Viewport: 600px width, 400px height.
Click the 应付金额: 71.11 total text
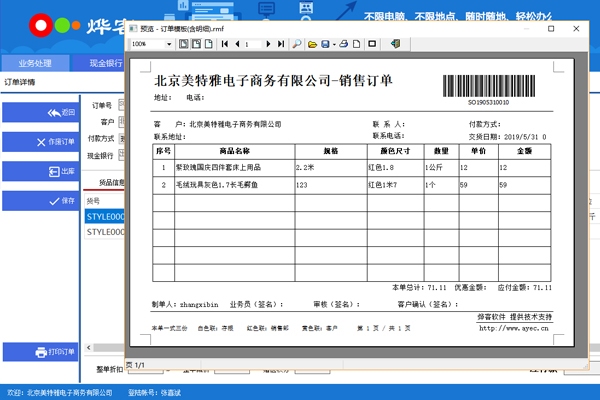[525, 287]
